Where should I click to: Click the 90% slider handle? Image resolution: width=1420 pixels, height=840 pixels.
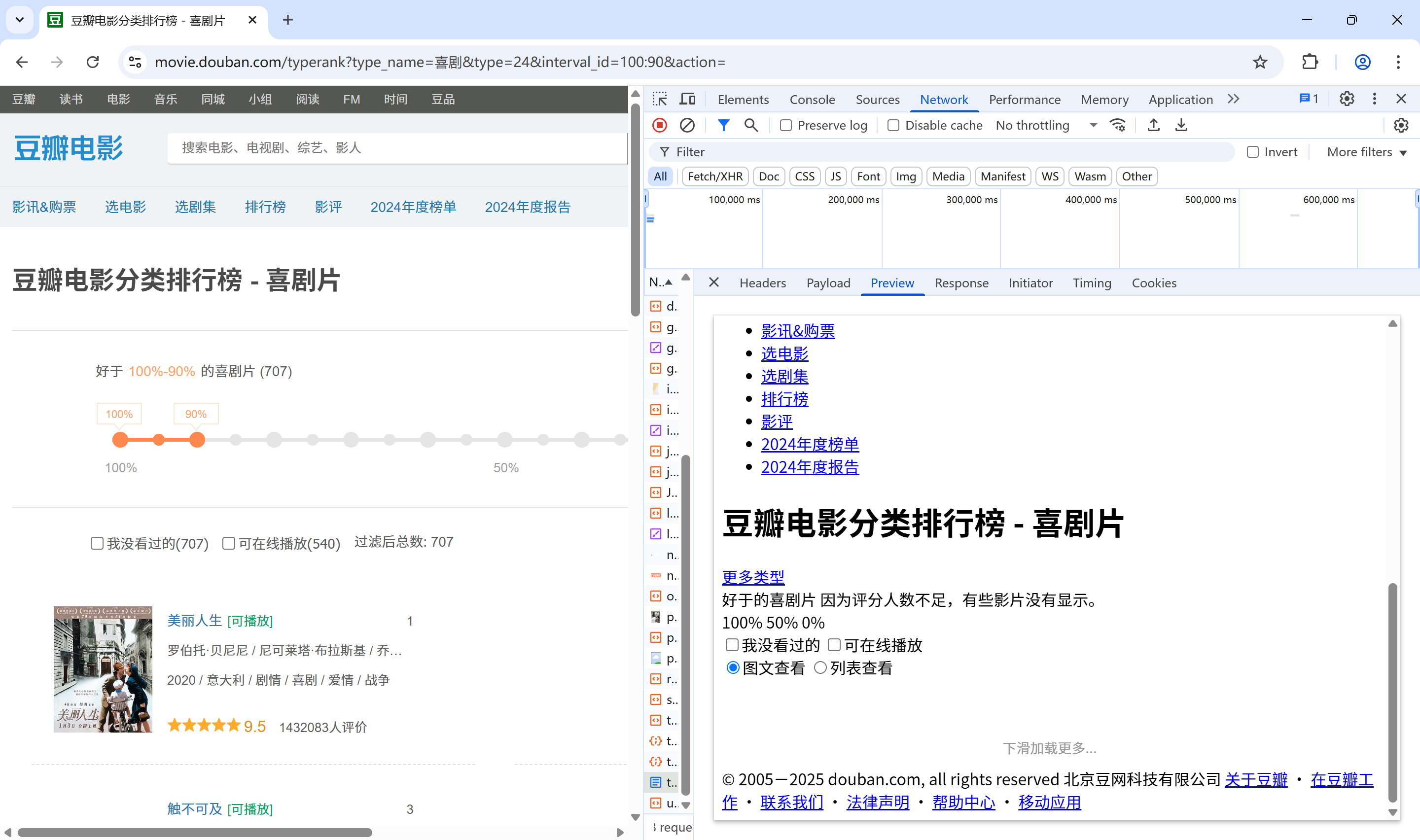[x=197, y=440]
